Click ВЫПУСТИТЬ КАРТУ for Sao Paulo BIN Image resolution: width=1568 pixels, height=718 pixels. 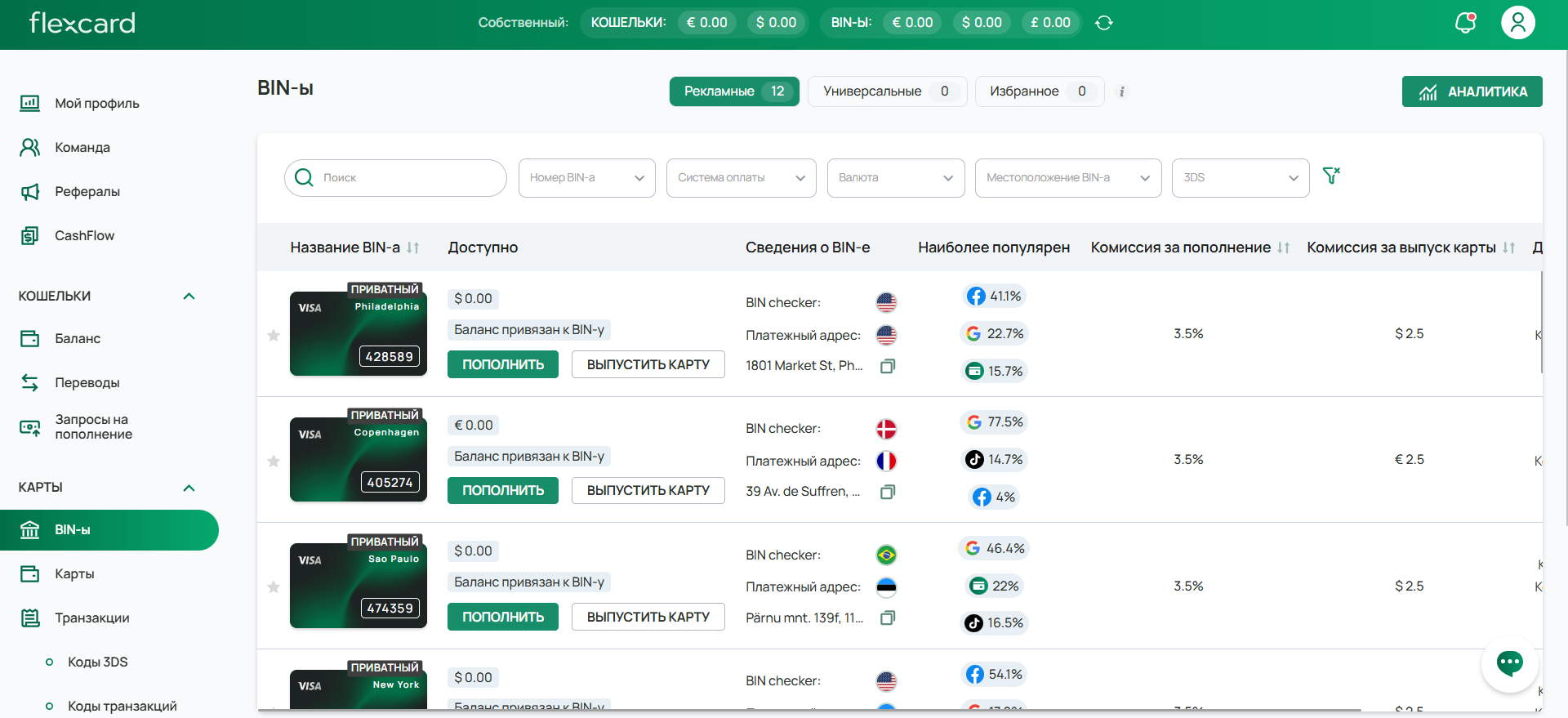click(648, 617)
